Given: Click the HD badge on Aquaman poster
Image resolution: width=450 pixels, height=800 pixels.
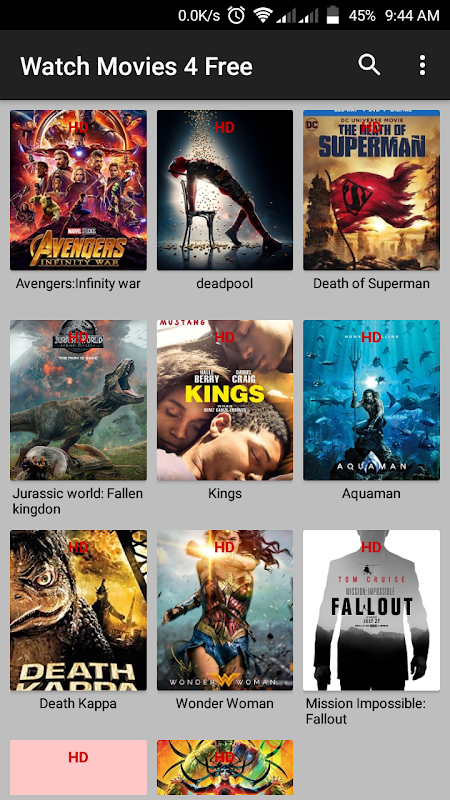Looking at the screenshot, I should coord(371,337).
